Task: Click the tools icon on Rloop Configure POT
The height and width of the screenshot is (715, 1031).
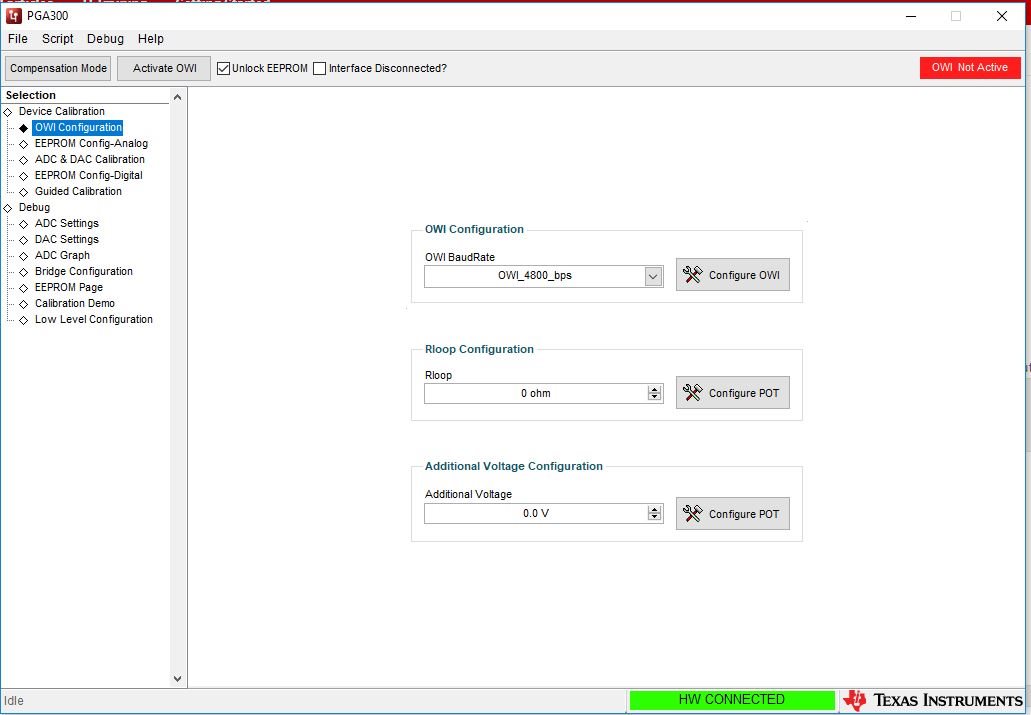Action: click(692, 393)
